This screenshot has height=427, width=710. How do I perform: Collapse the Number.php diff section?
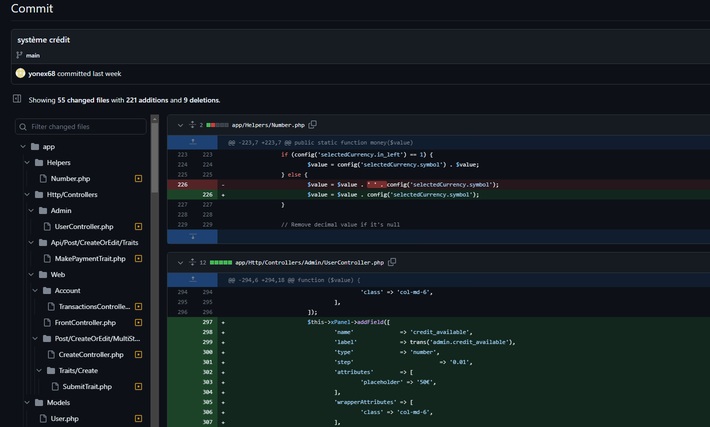[x=180, y=125]
